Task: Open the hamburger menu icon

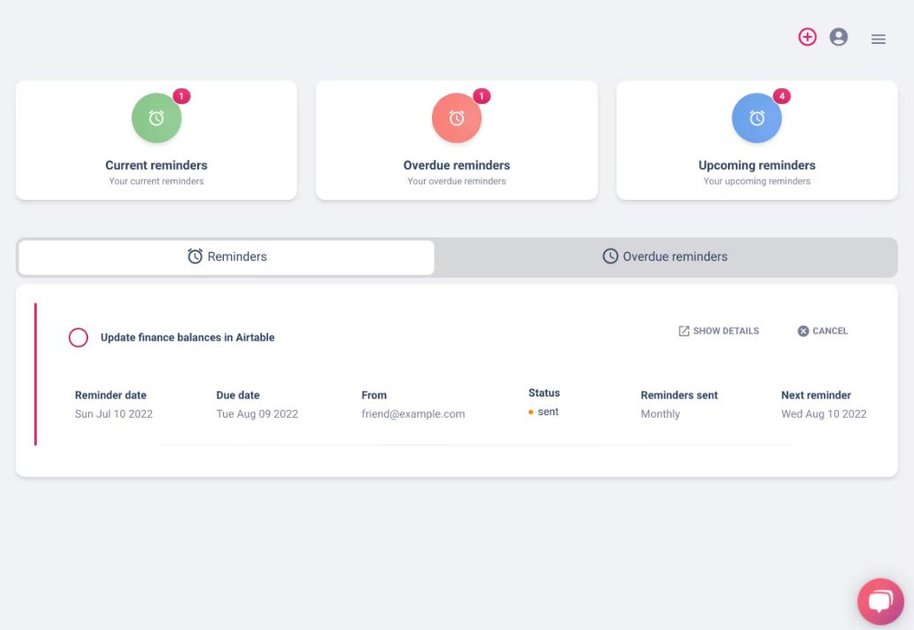Action: 878,39
